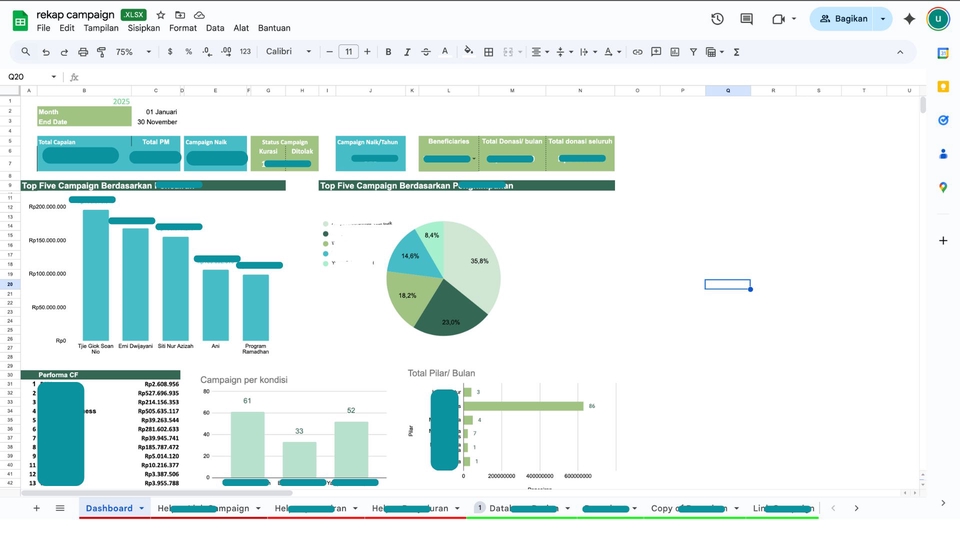Open the 75% zoom dropdown

tap(130, 52)
